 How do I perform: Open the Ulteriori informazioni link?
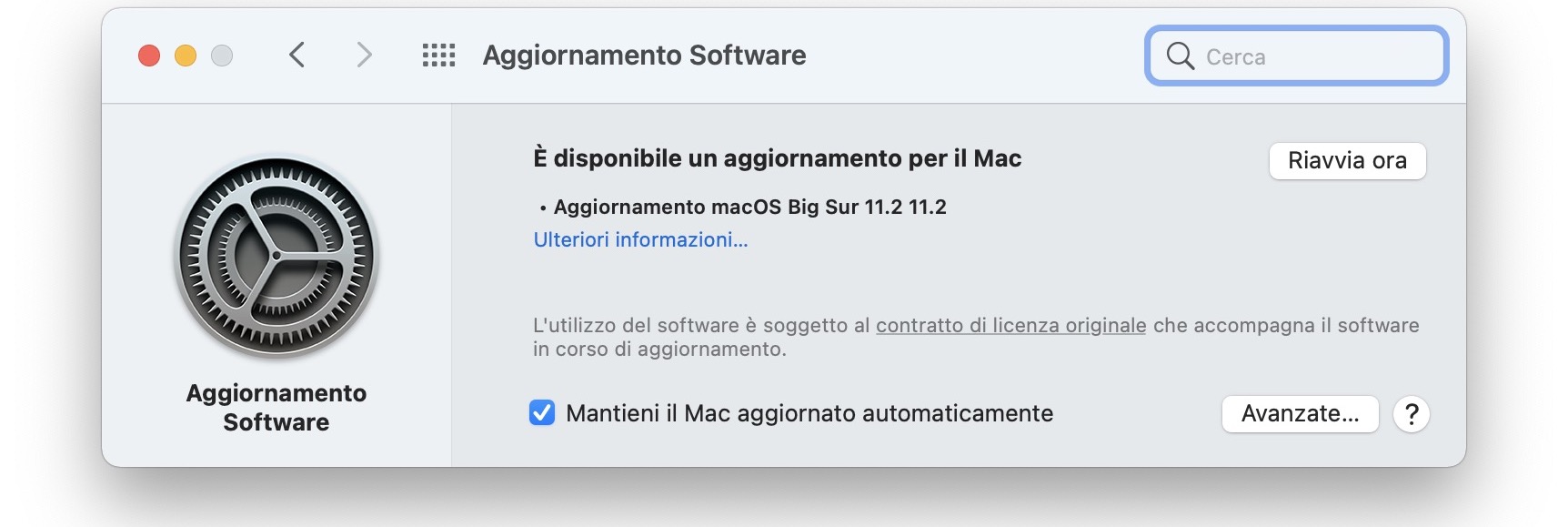(x=640, y=239)
